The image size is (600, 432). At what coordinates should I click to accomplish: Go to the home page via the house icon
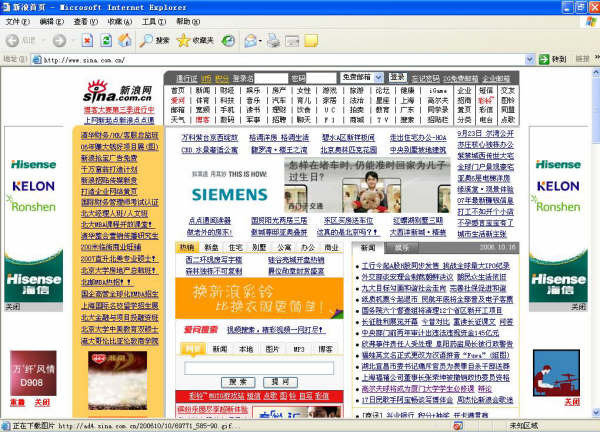coord(124,40)
